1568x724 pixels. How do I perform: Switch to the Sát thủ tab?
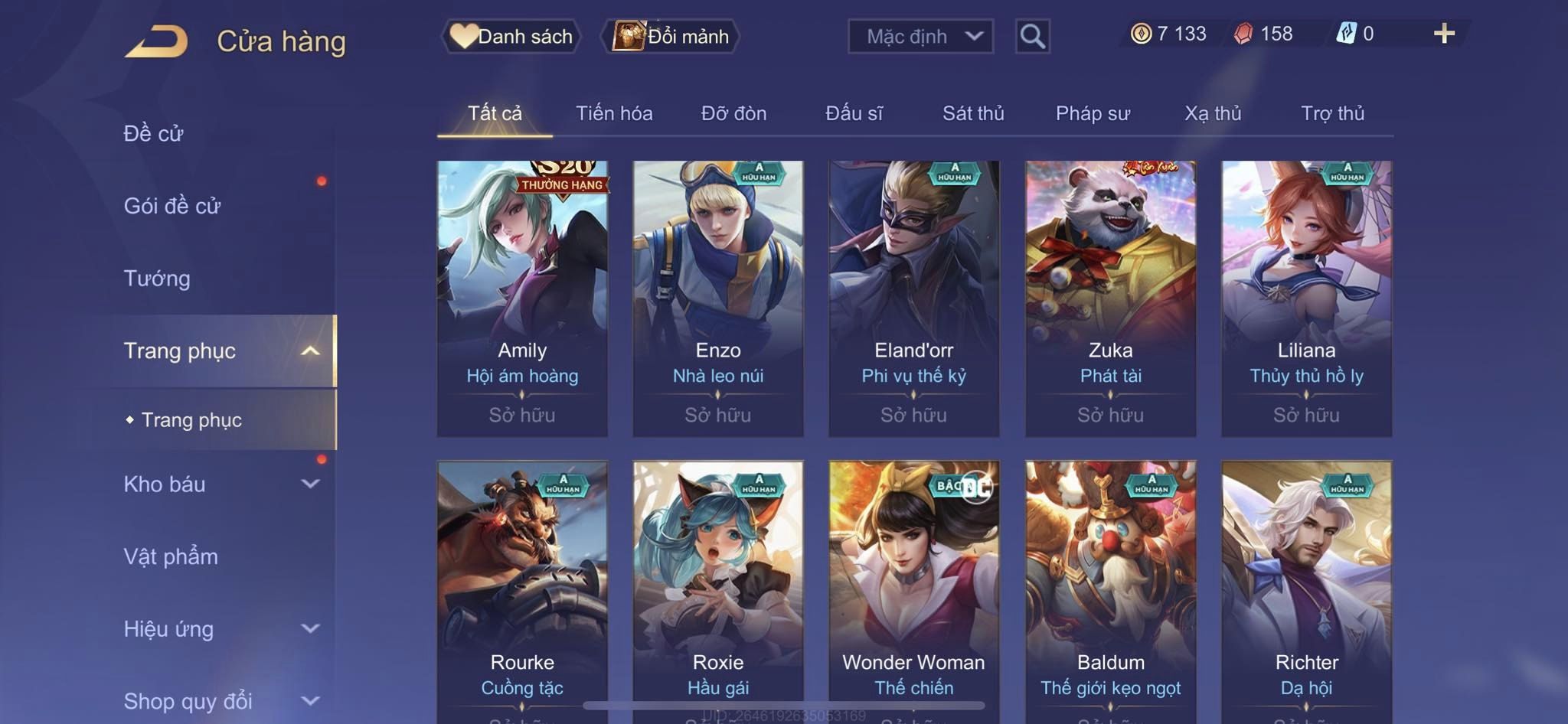pos(973,113)
